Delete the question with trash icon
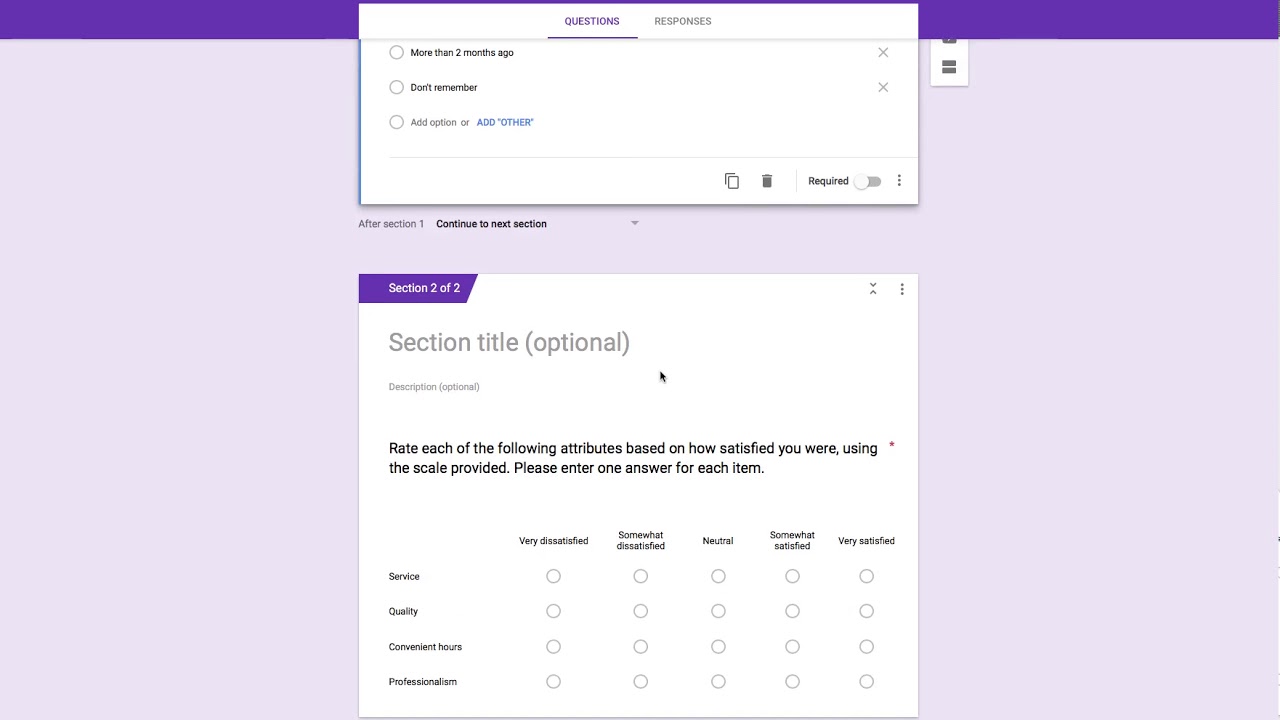Image resolution: width=1280 pixels, height=720 pixels. click(767, 181)
